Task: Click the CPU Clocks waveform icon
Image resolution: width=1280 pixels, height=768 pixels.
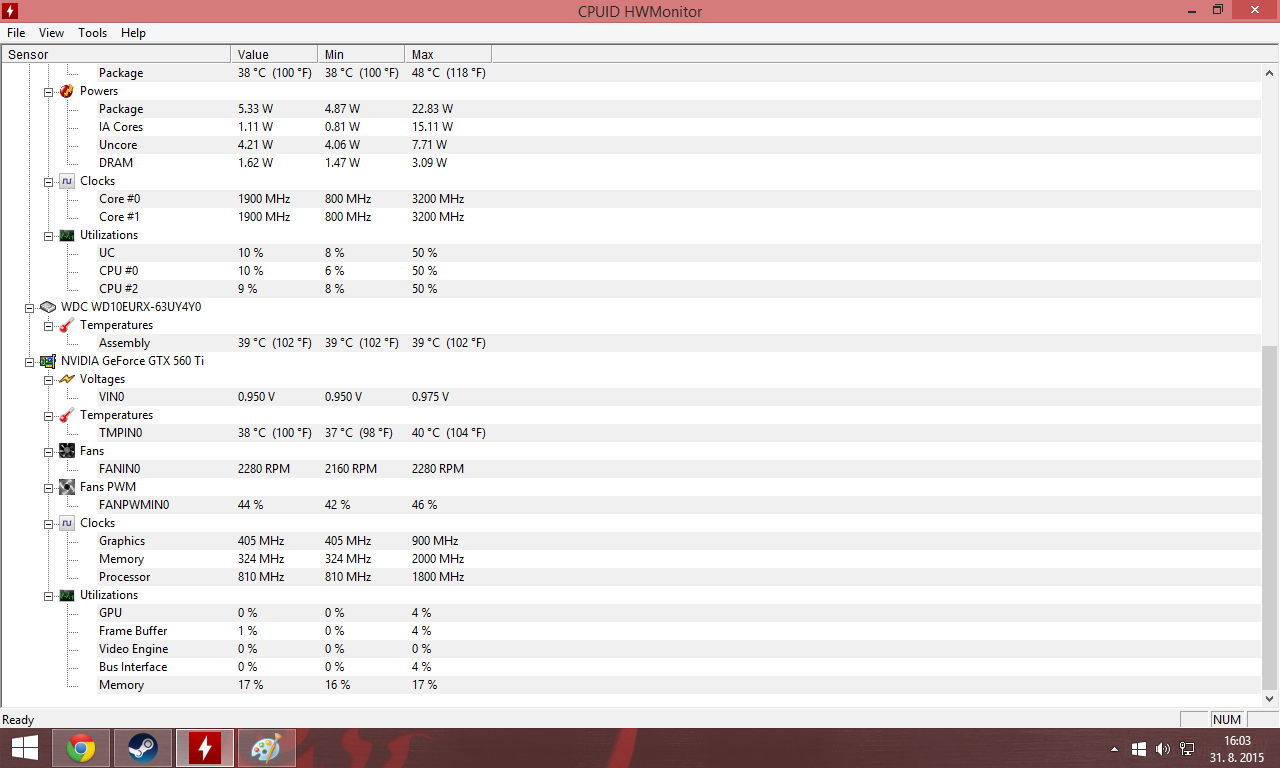Action: pos(67,181)
